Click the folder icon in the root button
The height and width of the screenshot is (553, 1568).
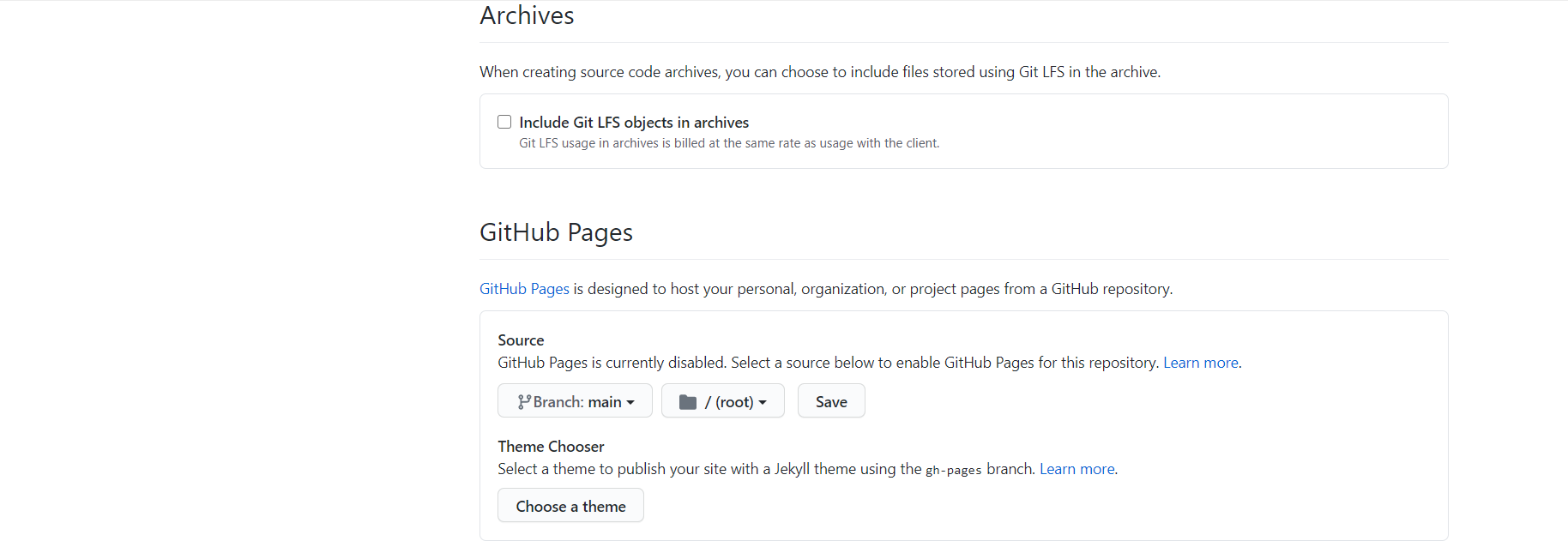click(688, 401)
